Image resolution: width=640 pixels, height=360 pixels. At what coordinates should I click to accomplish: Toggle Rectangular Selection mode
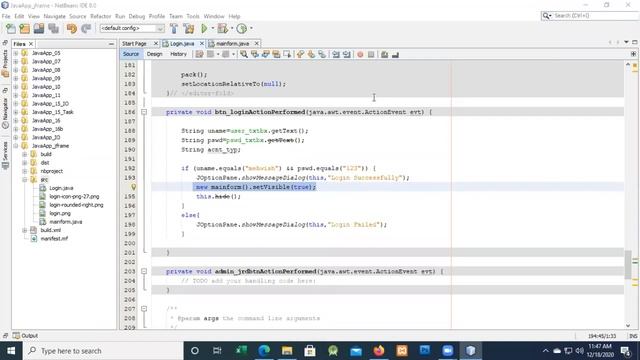[287, 54]
